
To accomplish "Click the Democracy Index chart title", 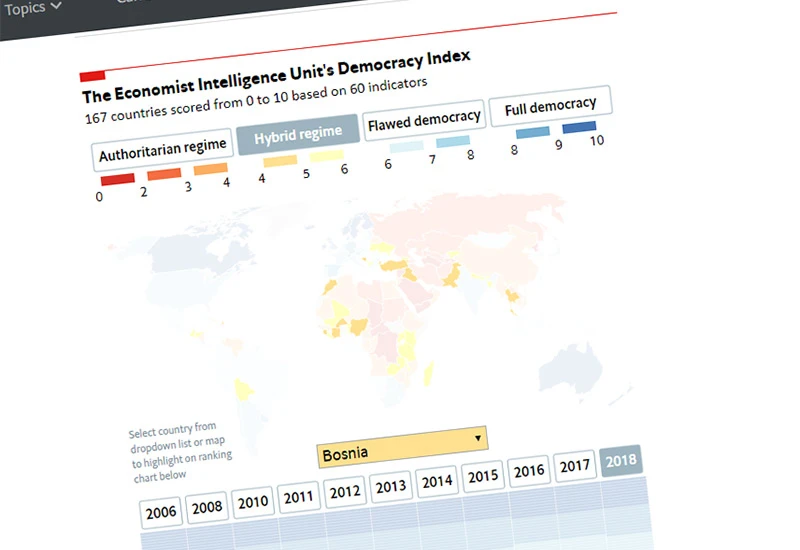I will tap(276, 77).
